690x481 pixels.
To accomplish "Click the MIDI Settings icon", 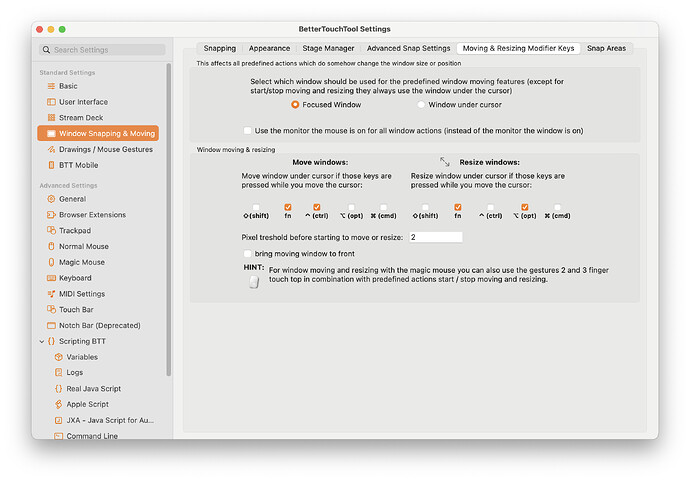I will point(51,294).
